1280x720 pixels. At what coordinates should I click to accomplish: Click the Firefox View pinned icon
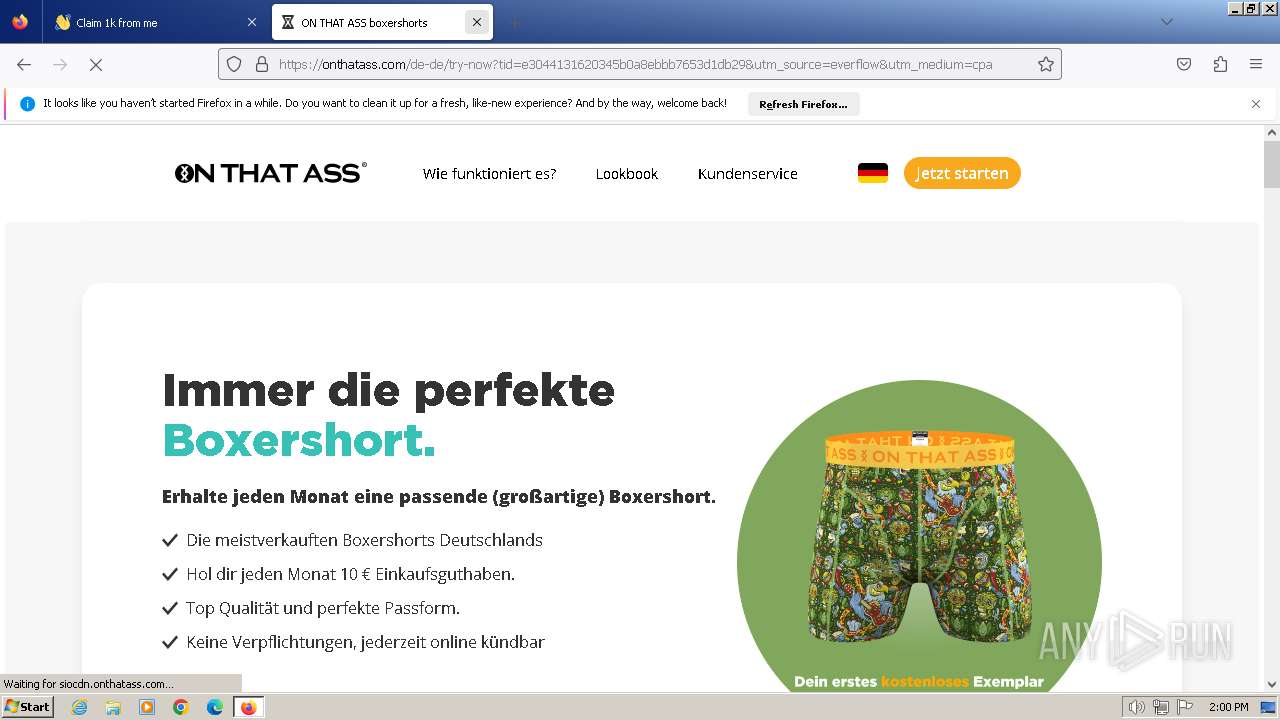point(20,22)
